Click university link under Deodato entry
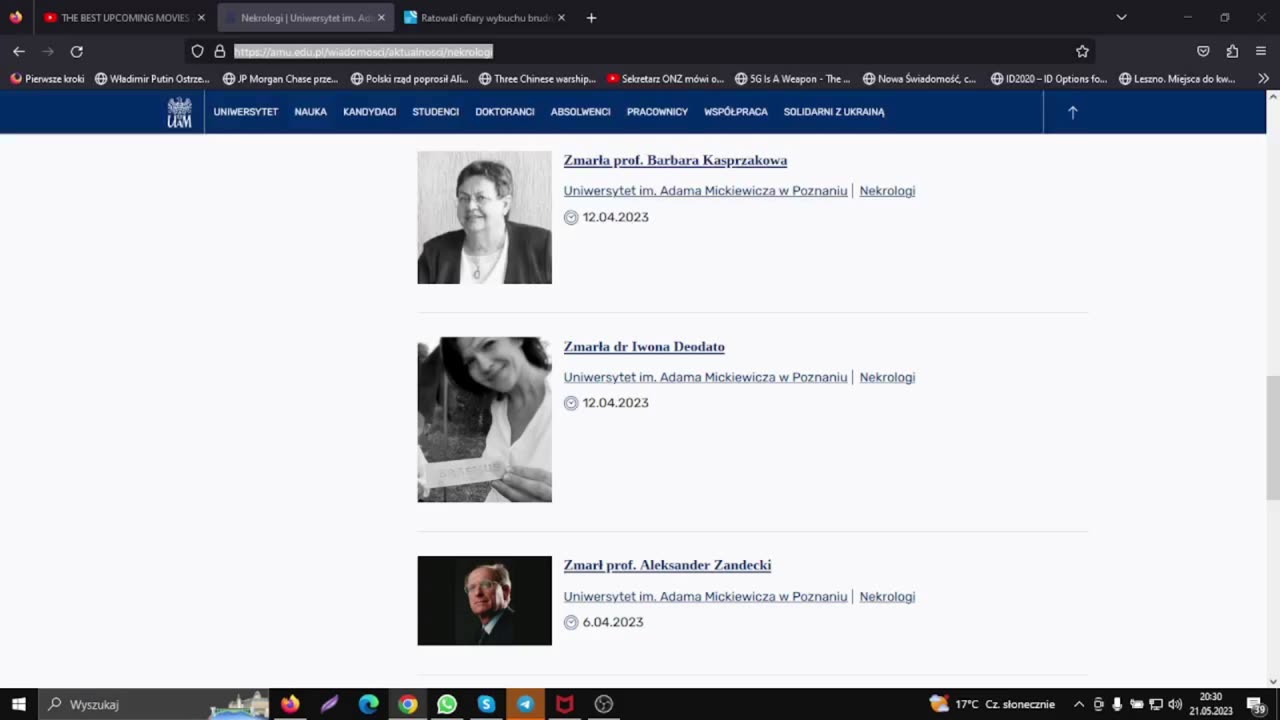The image size is (1280, 720). (705, 377)
